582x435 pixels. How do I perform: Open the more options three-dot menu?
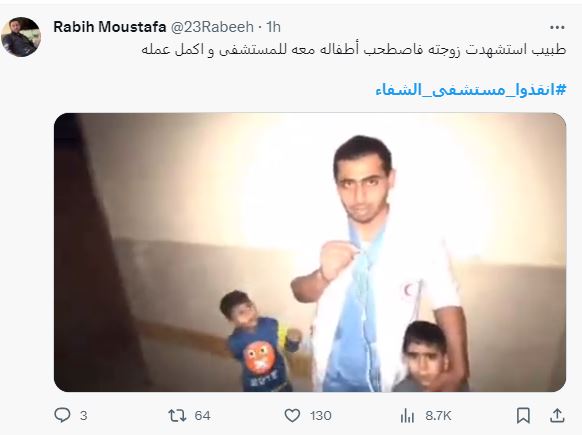pyautogui.click(x=557, y=27)
